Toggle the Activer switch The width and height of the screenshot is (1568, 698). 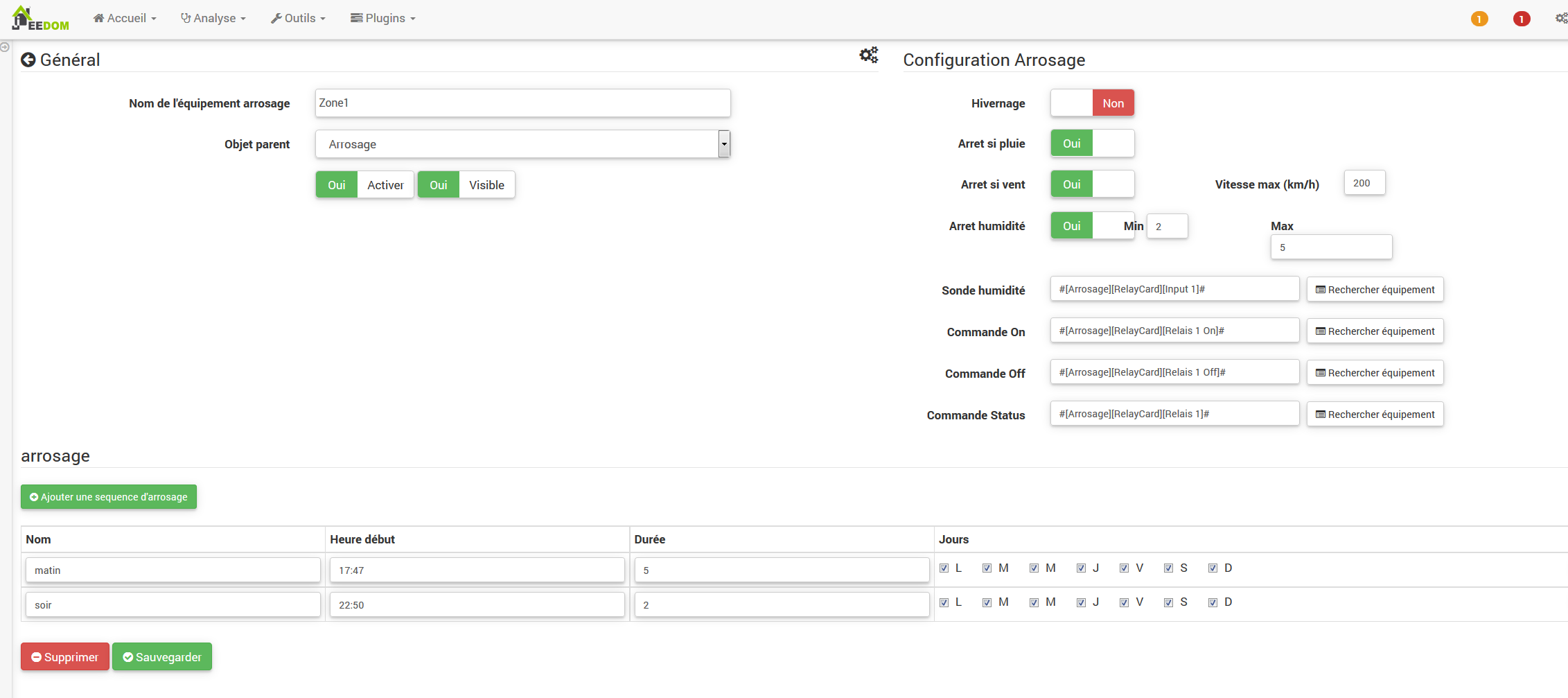click(365, 185)
